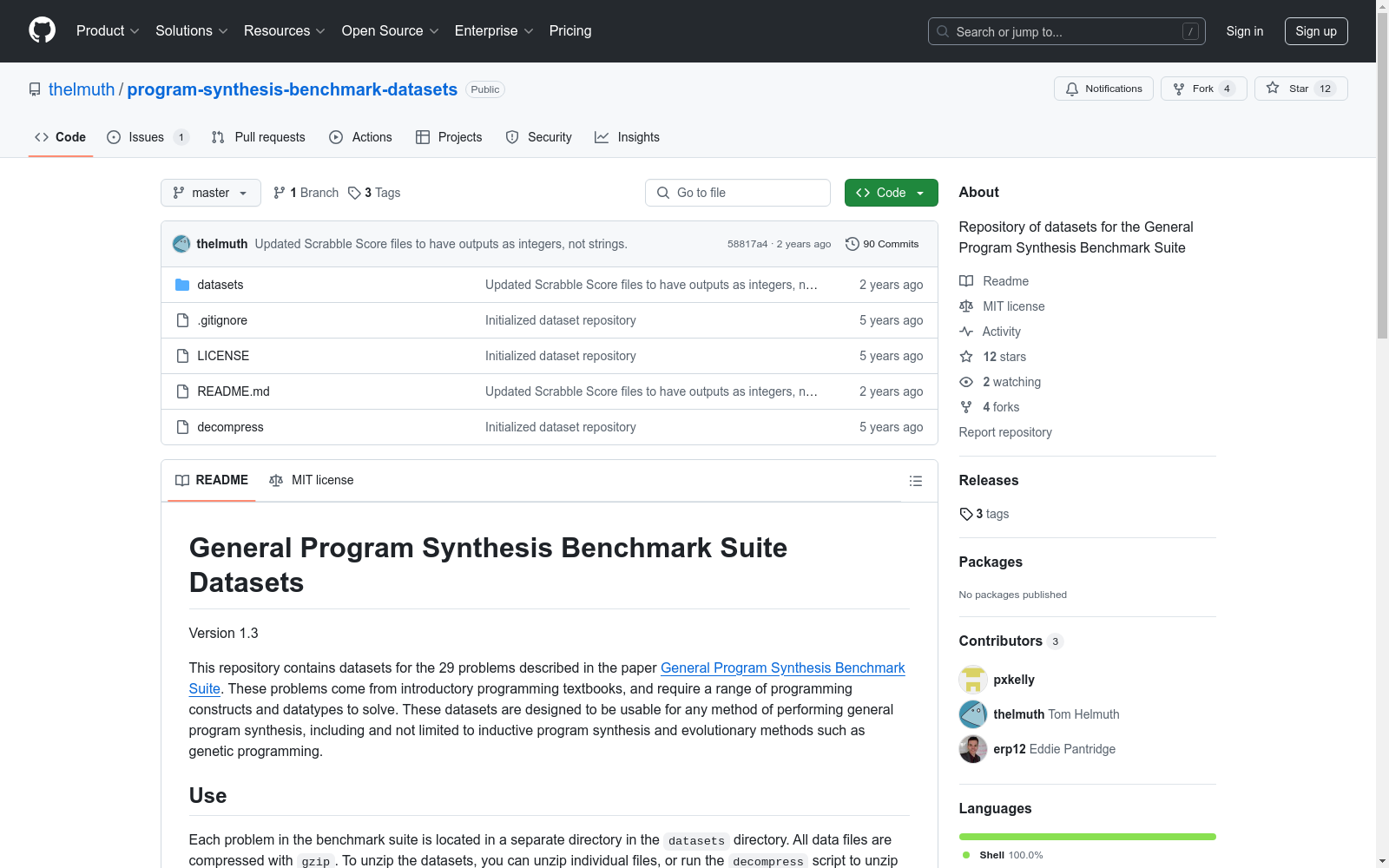Open the decompress file
1389x868 pixels.
(230, 427)
